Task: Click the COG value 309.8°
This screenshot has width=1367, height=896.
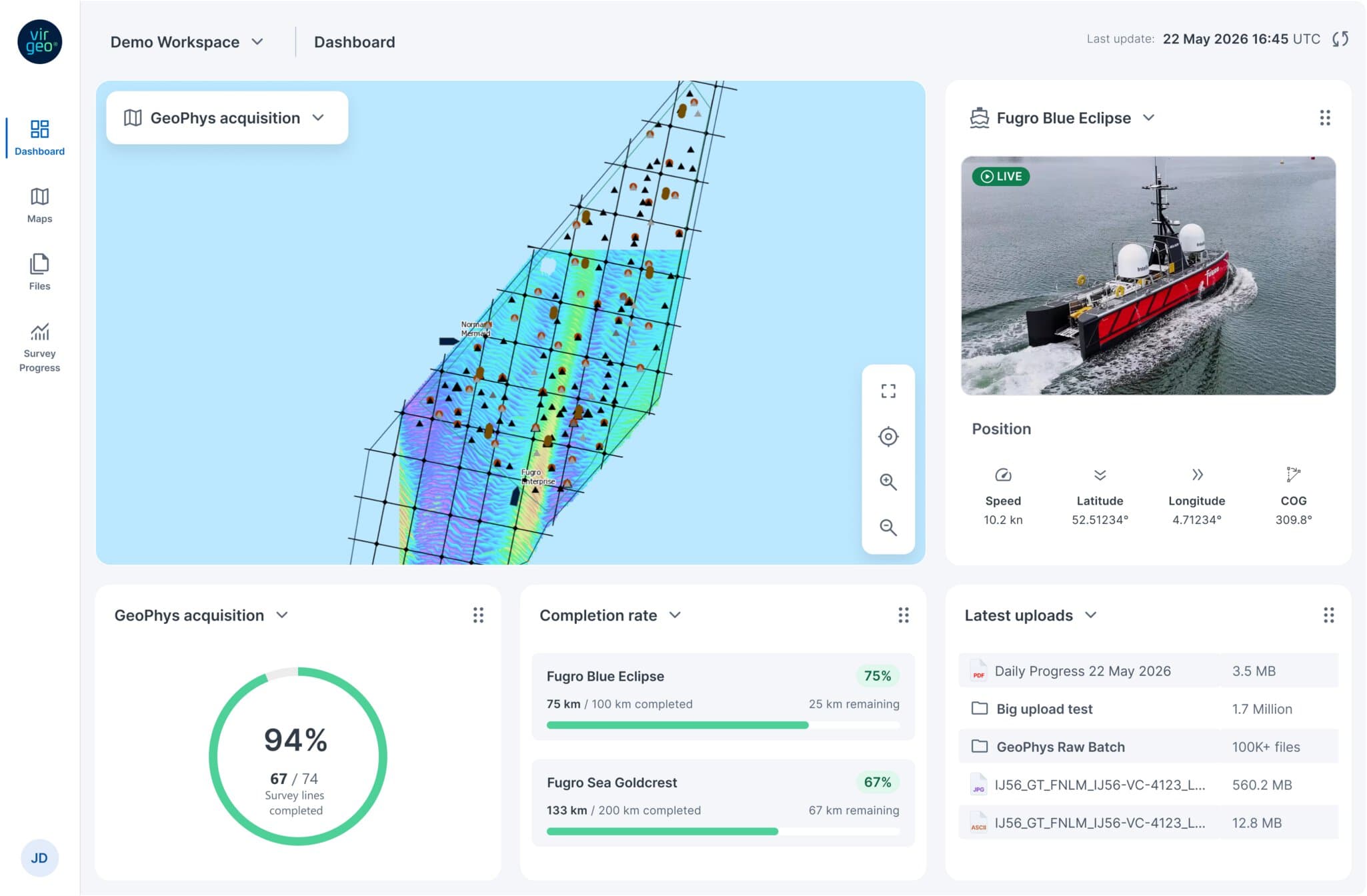Action: pos(1294,520)
